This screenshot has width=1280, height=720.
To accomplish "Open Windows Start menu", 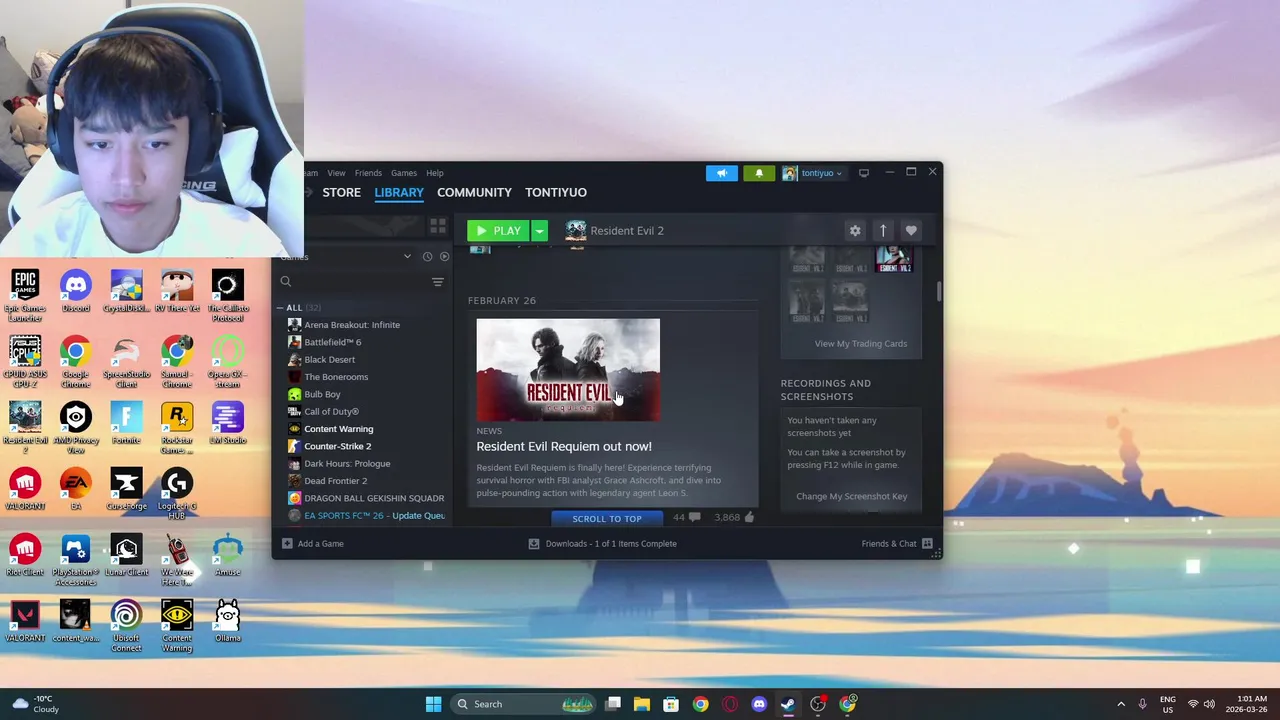I will (x=433, y=704).
